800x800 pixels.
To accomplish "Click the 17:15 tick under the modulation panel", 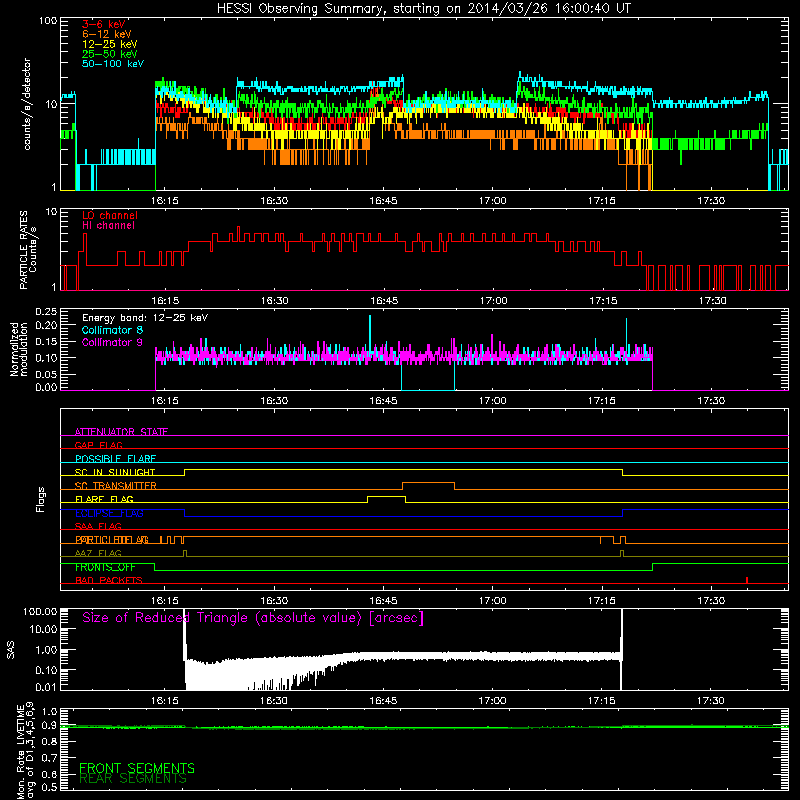I will (x=602, y=401).
